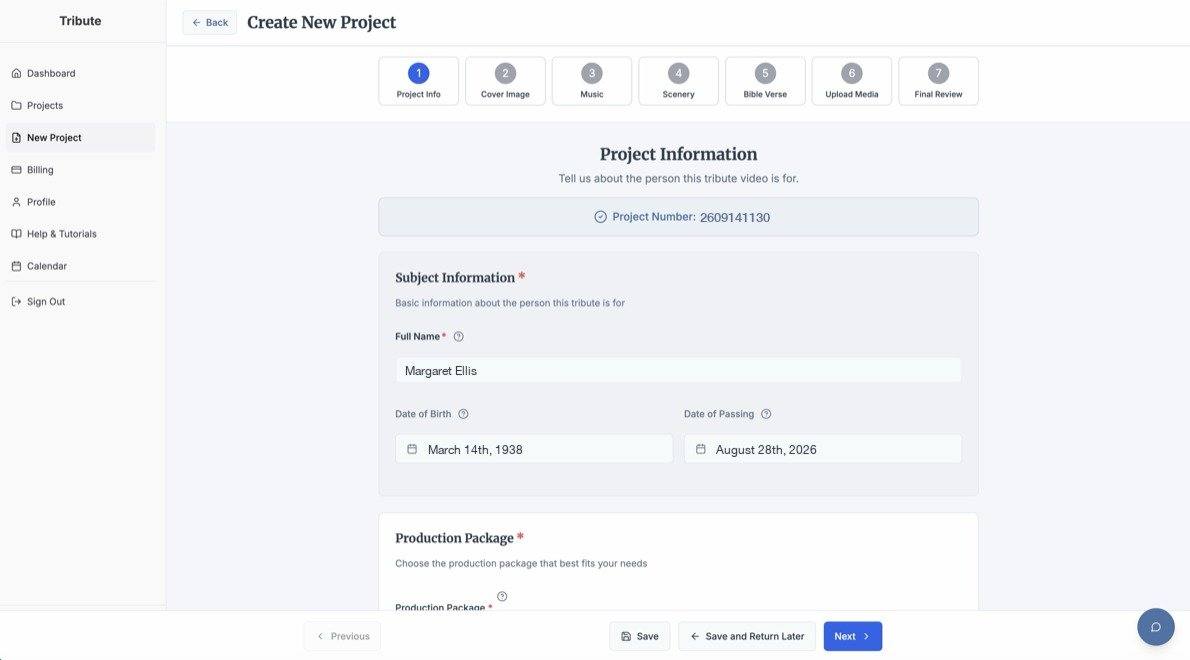Open Projects from the sidebar
The height and width of the screenshot is (660, 1190).
(80, 105)
